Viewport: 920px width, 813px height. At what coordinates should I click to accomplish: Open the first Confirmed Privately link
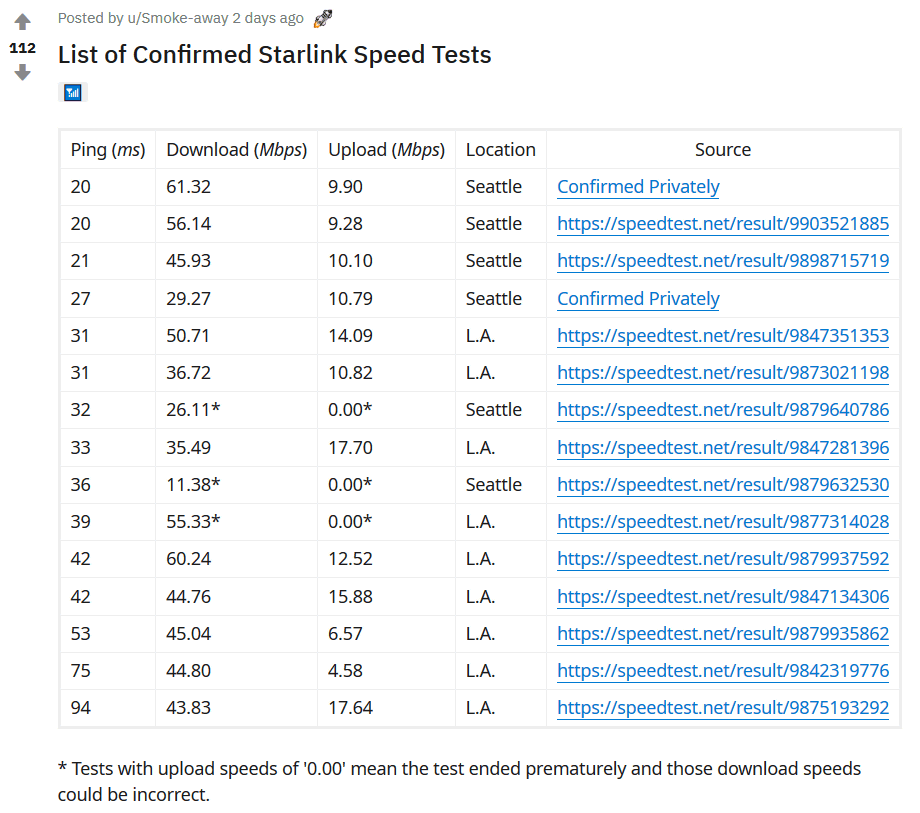(638, 187)
